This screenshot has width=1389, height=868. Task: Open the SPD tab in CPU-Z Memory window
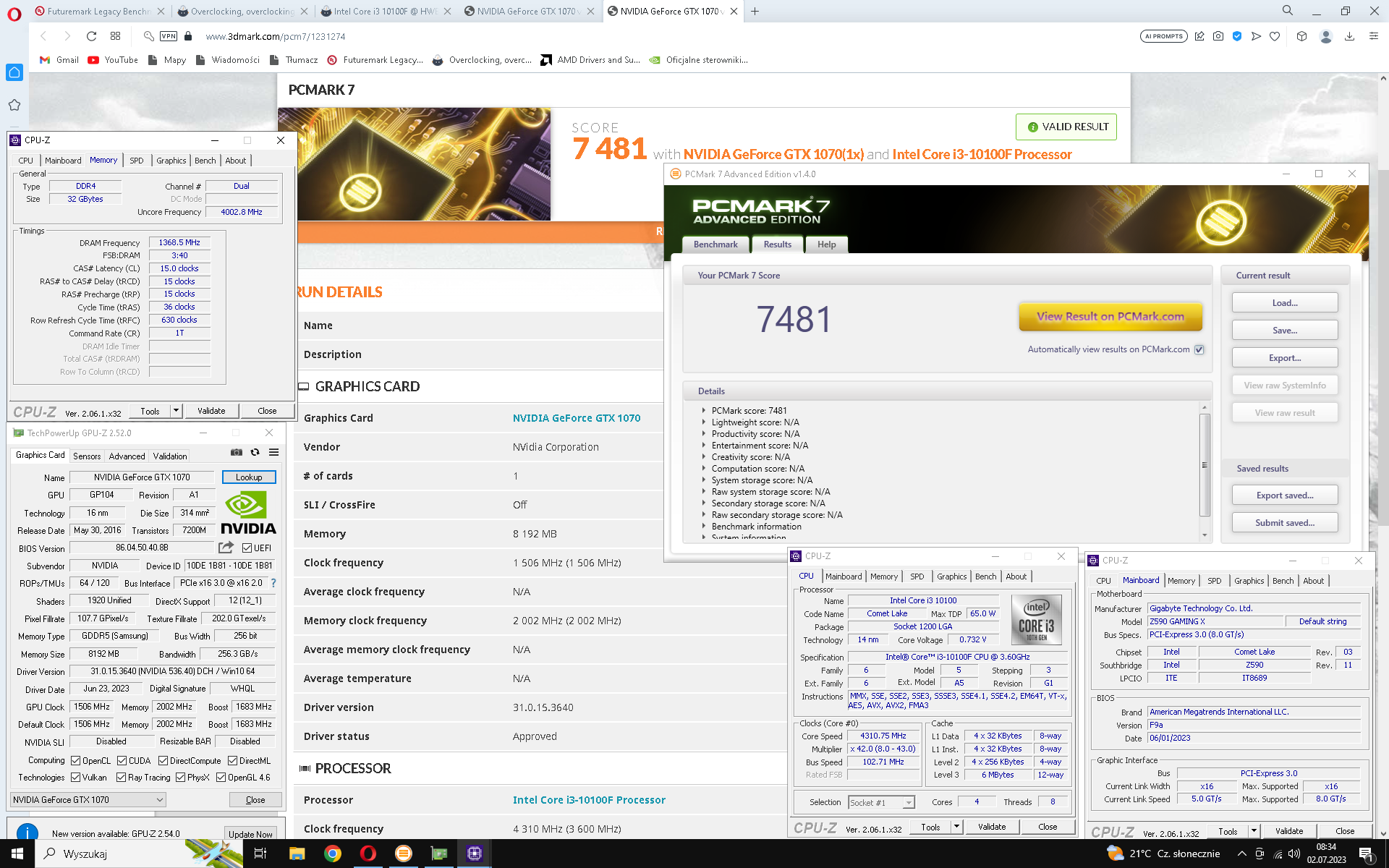(137, 161)
